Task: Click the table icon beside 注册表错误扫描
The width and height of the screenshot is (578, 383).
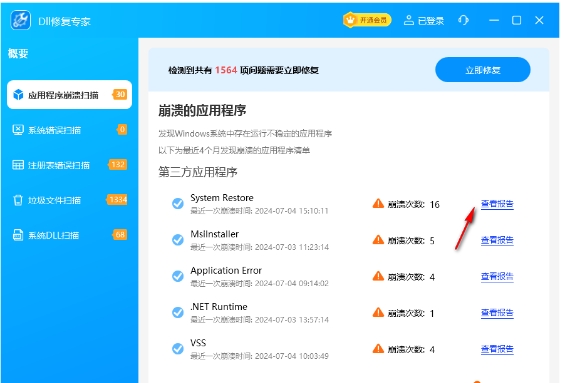Action: click(18, 165)
